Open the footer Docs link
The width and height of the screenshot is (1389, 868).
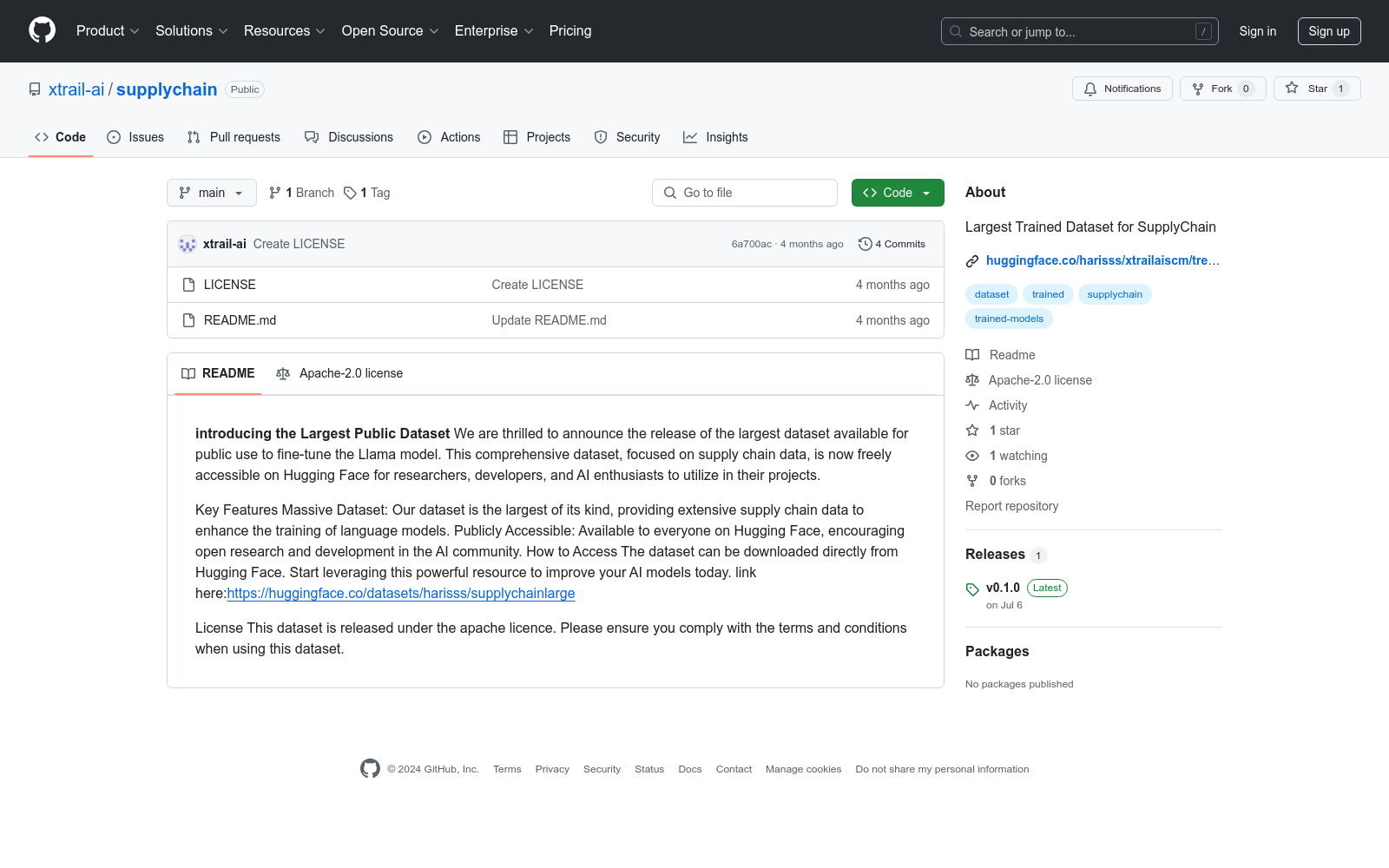[x=690, y=769]
